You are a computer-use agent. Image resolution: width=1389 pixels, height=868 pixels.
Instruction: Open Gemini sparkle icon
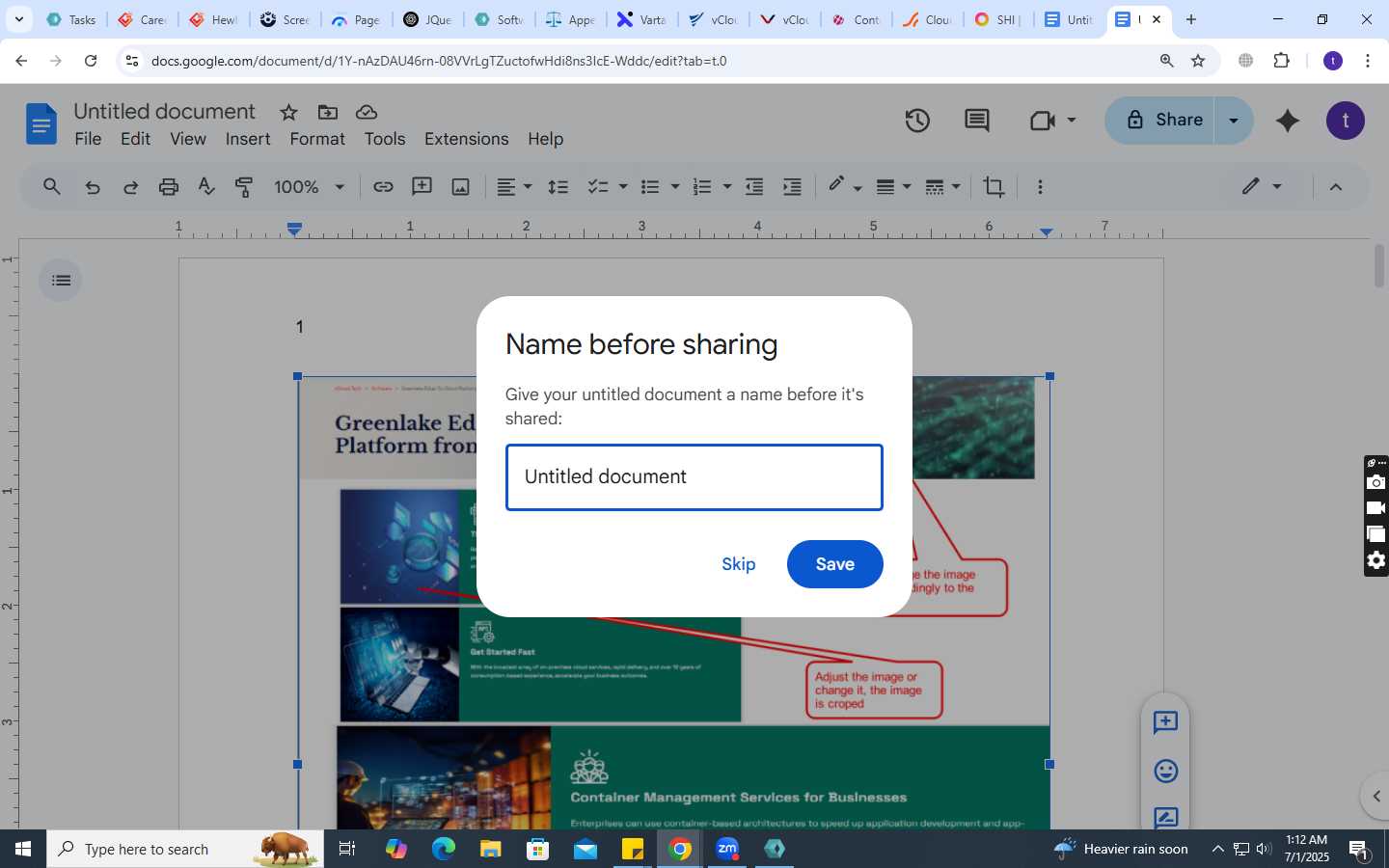click(x=1288, y=121)
